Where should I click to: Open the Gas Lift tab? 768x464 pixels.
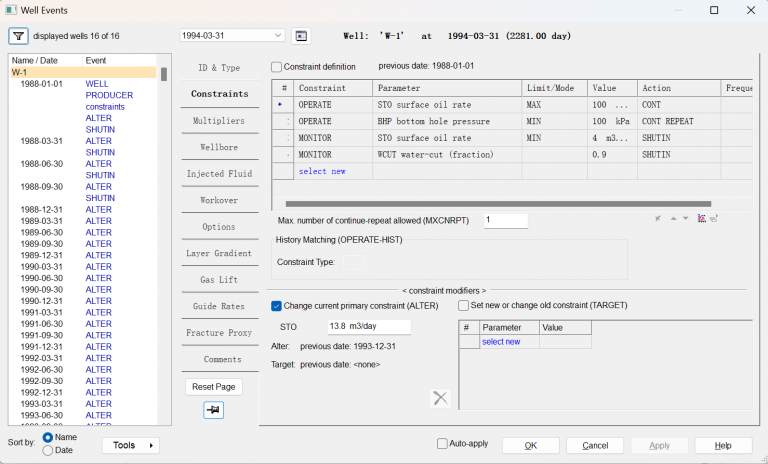218,279
